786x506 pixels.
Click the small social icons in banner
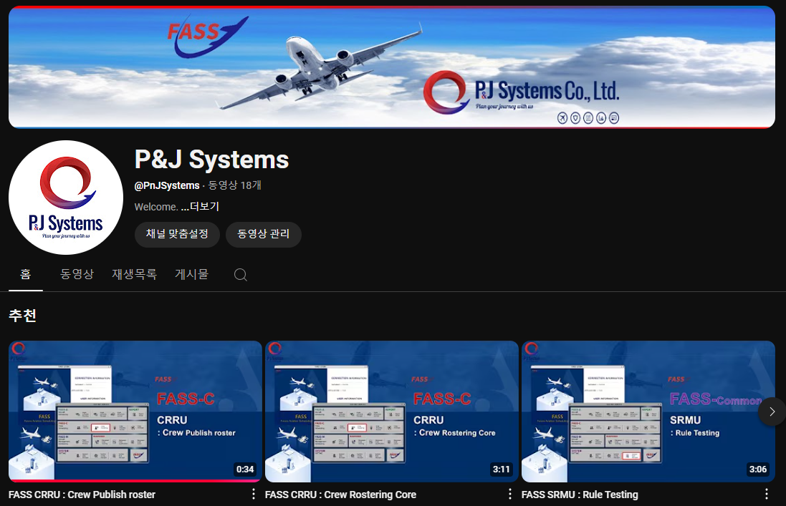pyautogui.click(x=588, y=118)
